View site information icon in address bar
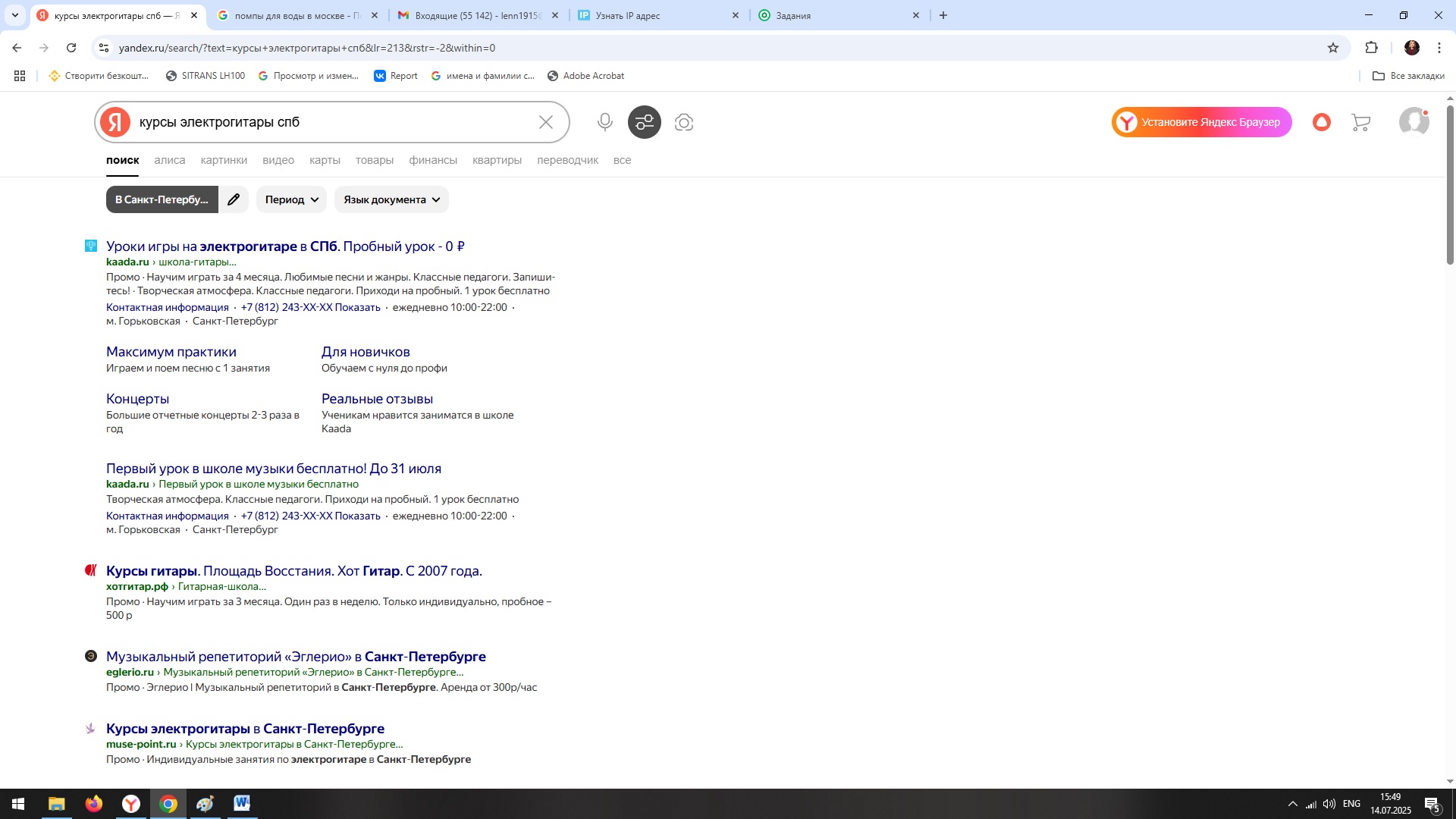This screenshot has height=819, width=1456. coord(104,48)
